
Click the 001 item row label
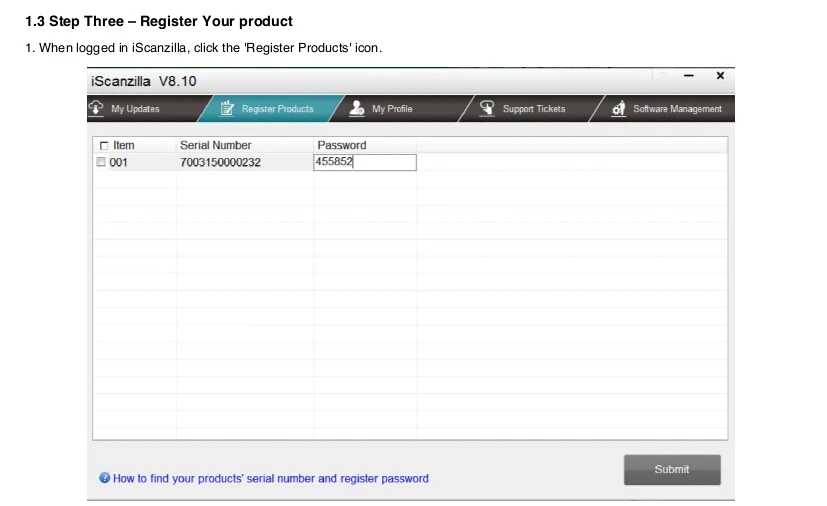[x=119, y=163]
